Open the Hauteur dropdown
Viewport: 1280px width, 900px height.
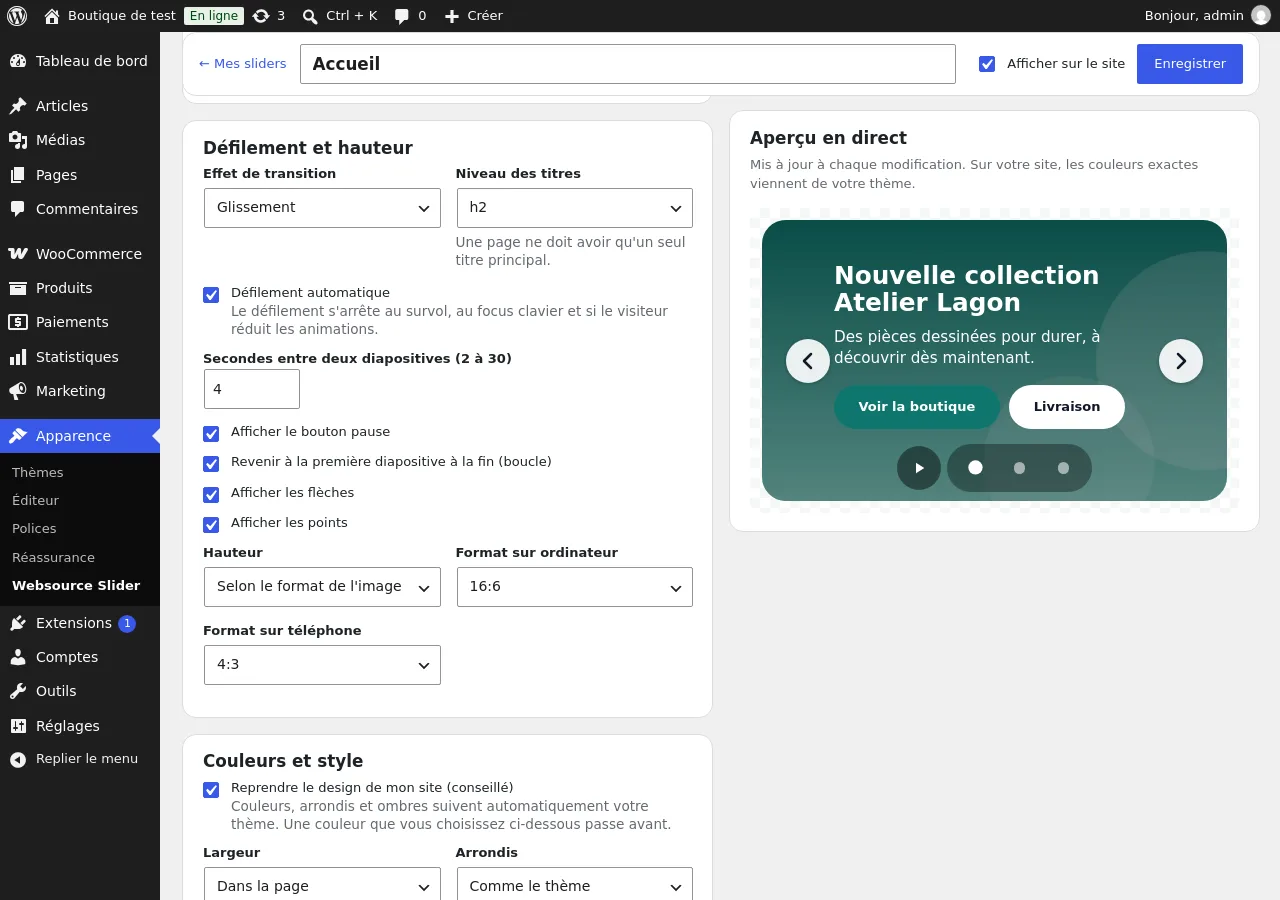point(322,587)
